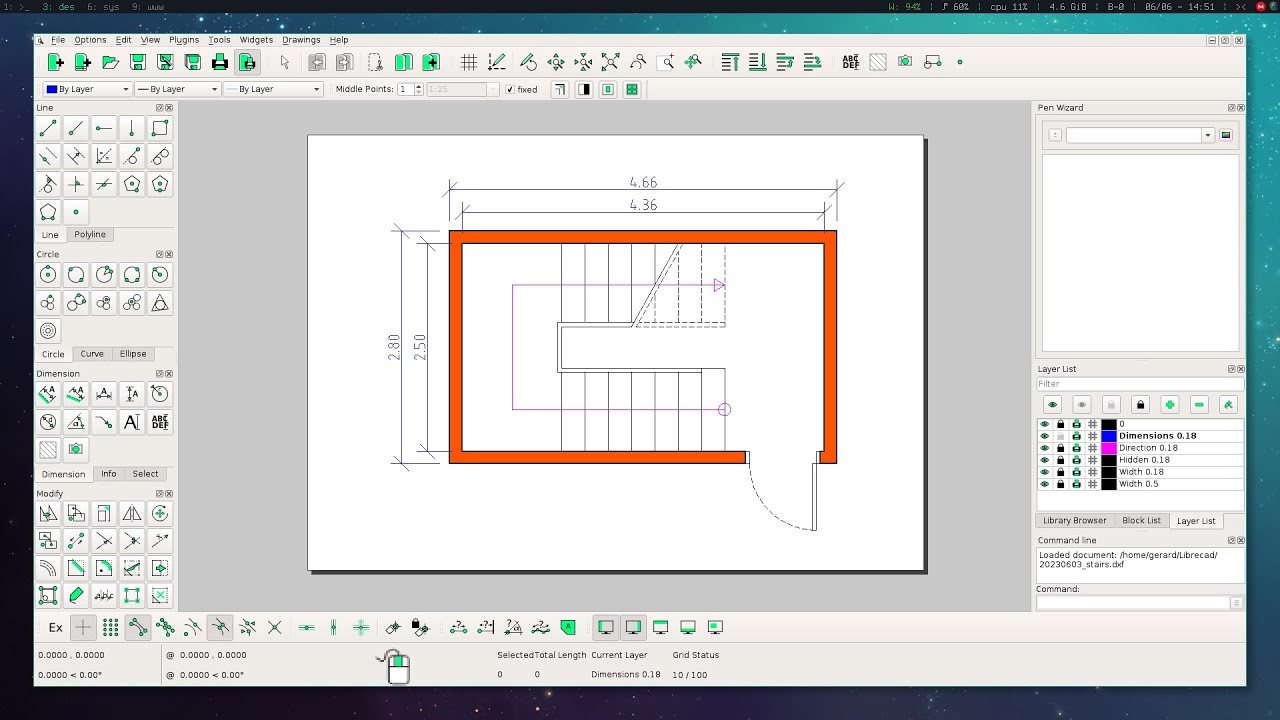Click the Pen Wizard color picker button
Image resolution: width=1280 pixels, height=720 pixels.
(x=1226, y=135)
